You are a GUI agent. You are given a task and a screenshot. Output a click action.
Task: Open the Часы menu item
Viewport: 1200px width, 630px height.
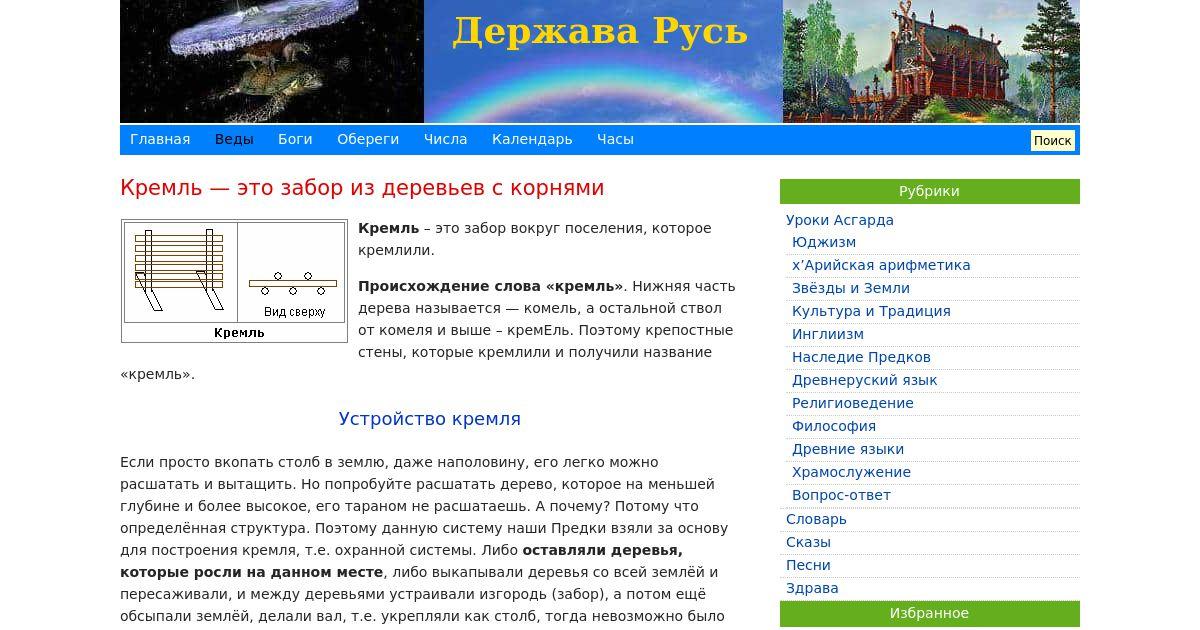point(615,139)
